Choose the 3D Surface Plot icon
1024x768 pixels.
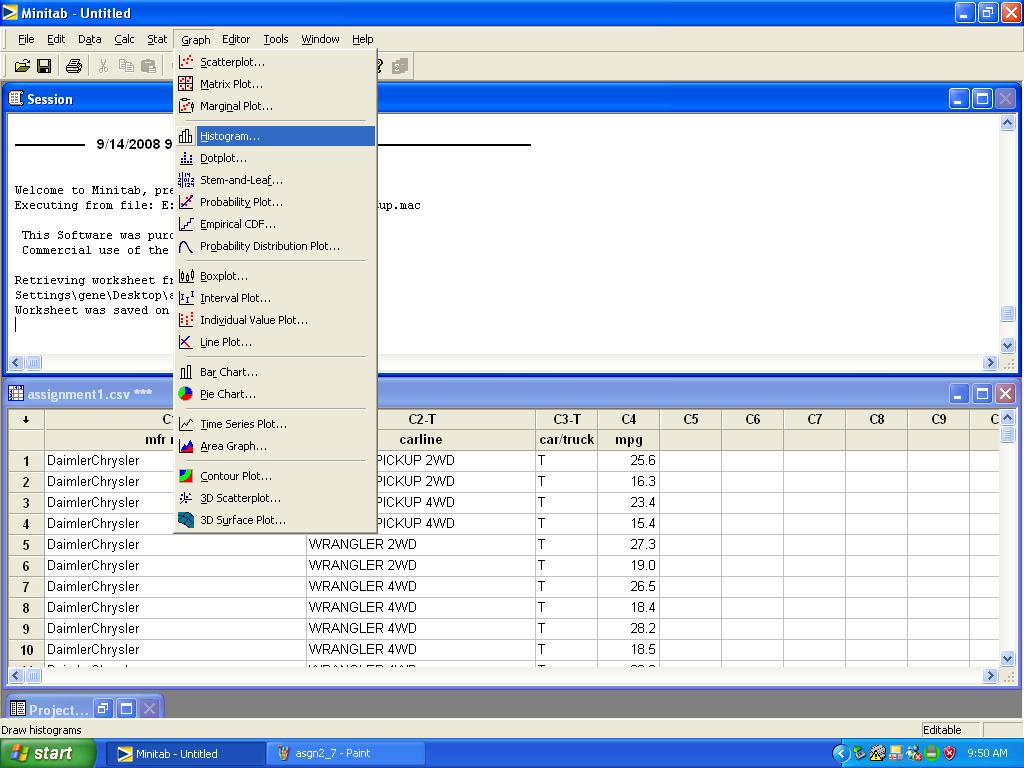pos(186,520)
